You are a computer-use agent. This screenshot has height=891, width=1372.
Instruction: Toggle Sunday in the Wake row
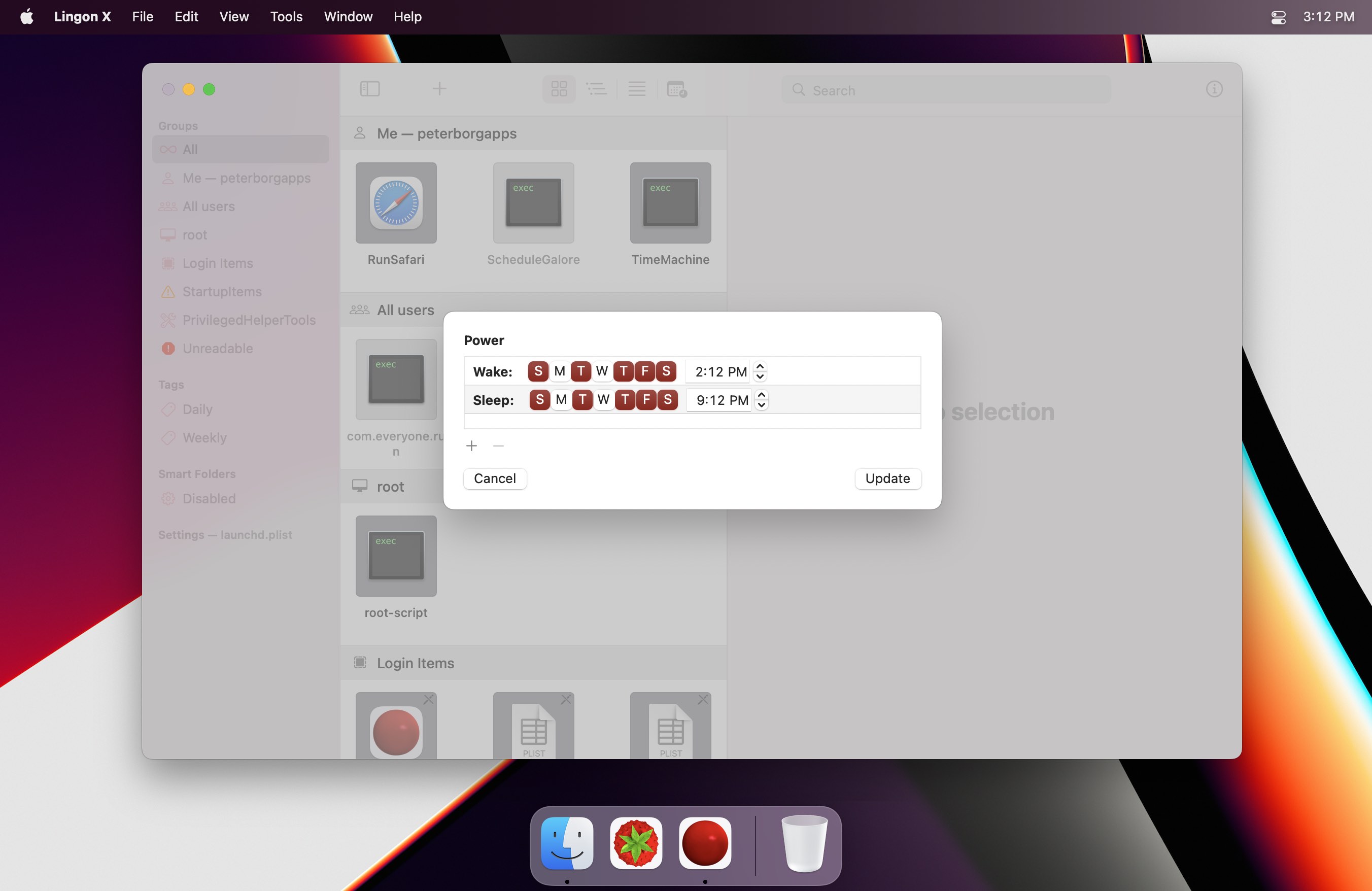pos(538,371)
